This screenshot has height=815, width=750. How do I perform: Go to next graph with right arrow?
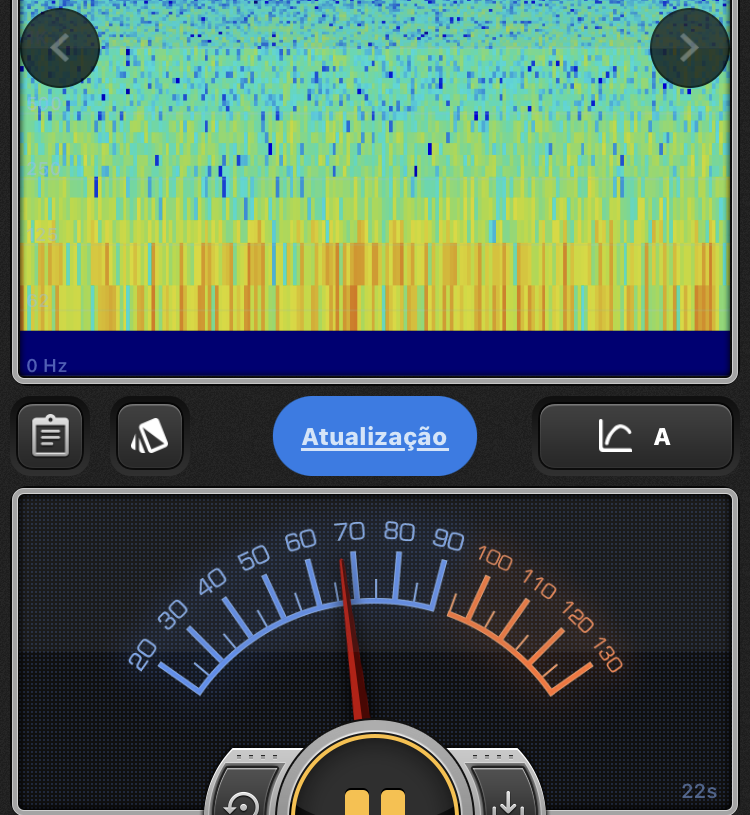coord(689,48)
